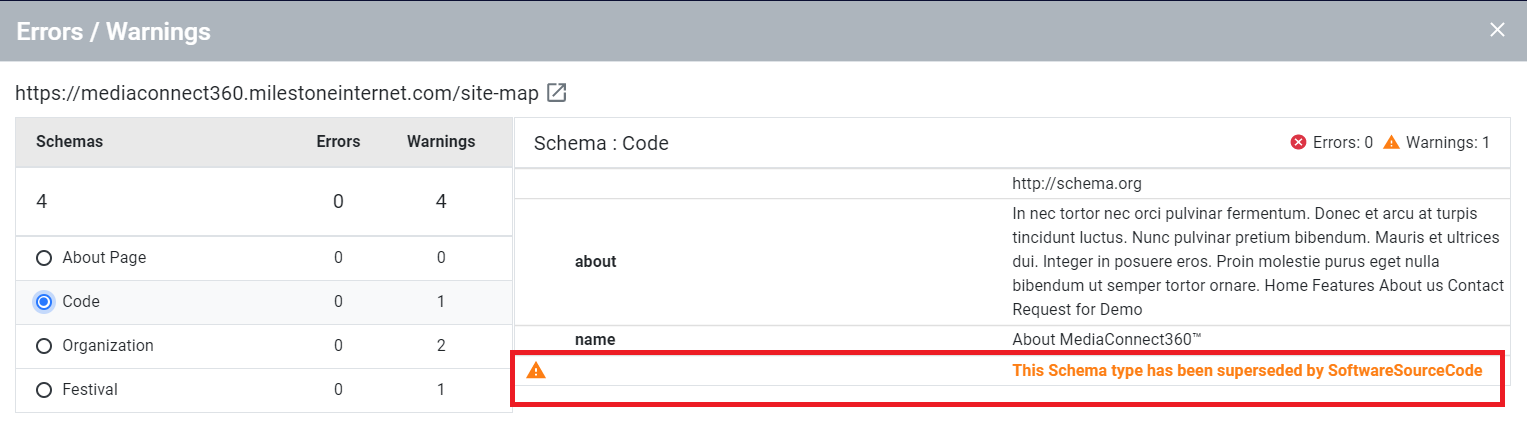Click the 'Schema : Code' panel heading
The width and height of the screenshot is (1527, 436).
601,143
